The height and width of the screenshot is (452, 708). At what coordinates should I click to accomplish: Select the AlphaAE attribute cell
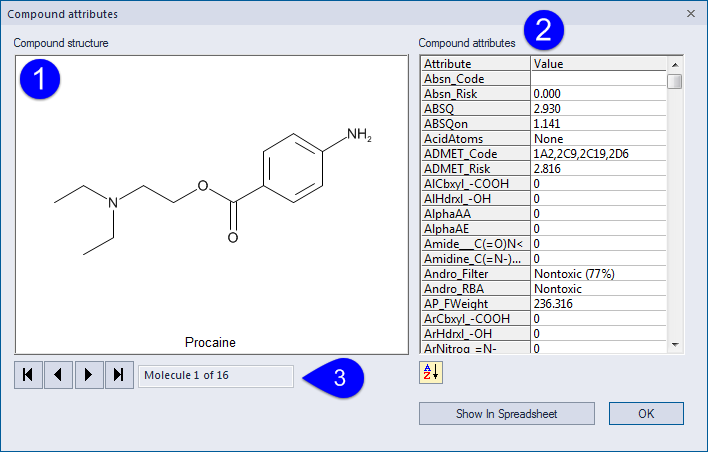click(476, 228)
